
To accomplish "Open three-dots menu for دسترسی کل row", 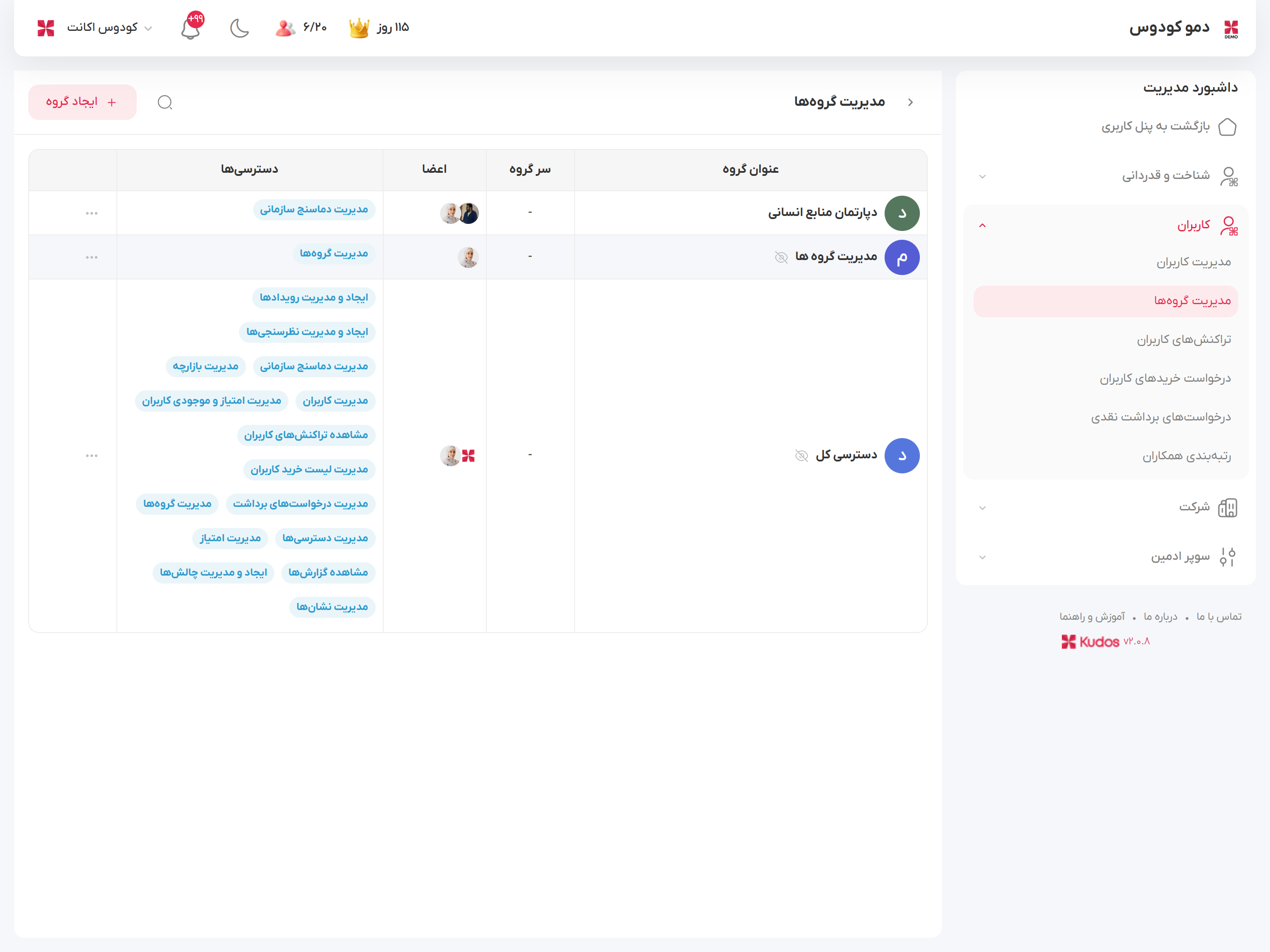I will pyautogui.click(x=92, y=456).
